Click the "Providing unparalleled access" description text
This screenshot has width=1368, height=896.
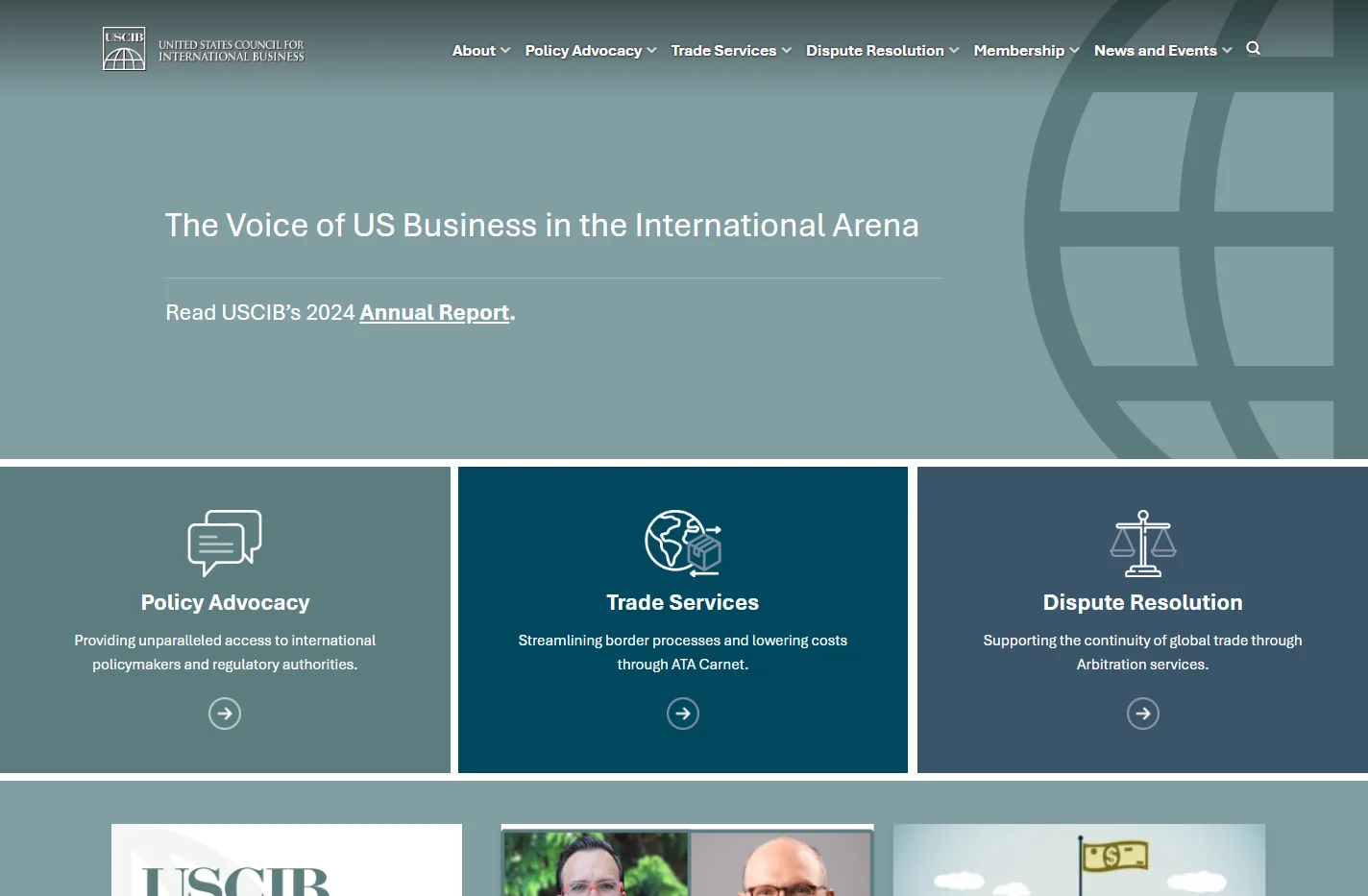click(225, 652)
